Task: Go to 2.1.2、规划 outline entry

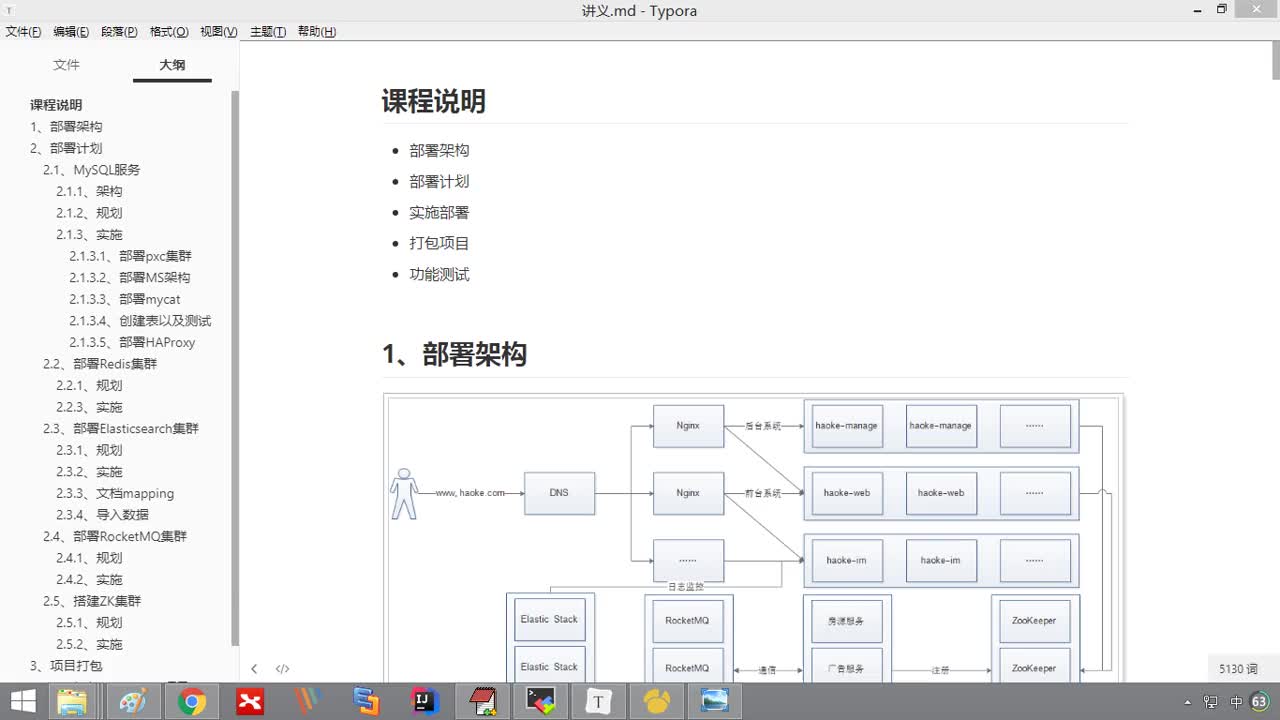Action: 89,213
